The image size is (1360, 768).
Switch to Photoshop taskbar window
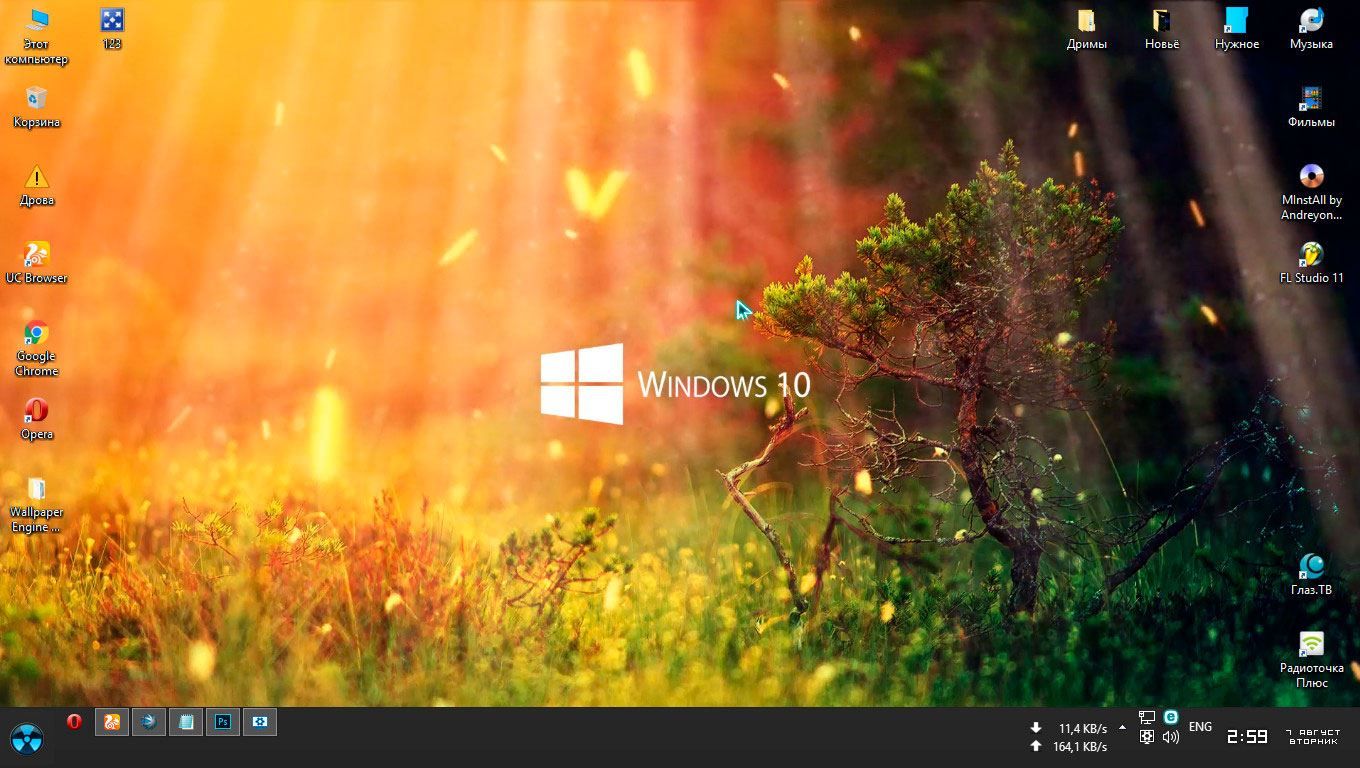(223, 721)
